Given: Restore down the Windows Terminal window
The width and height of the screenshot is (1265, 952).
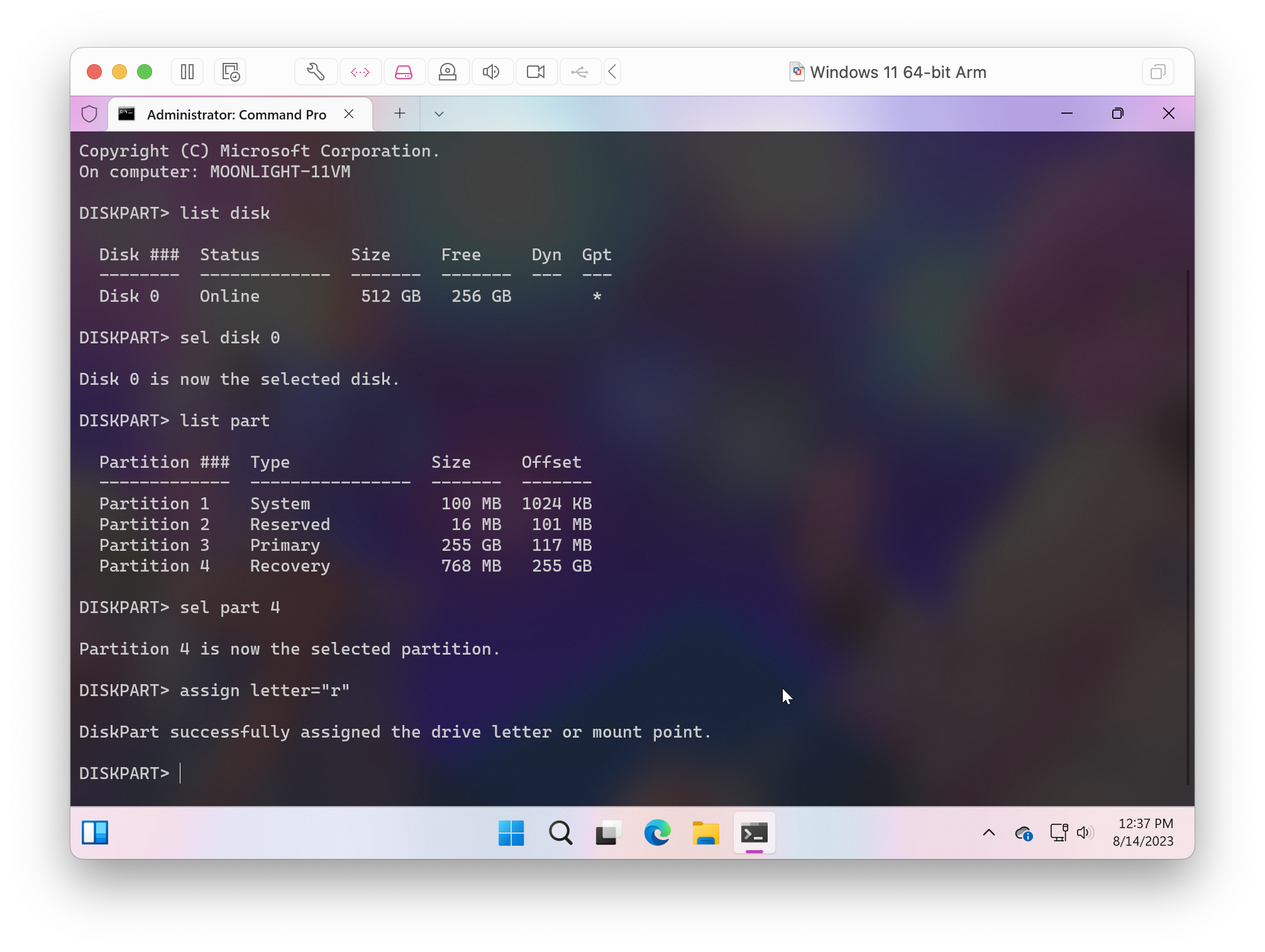Looking at the screenshot, I should (1118, 114).
